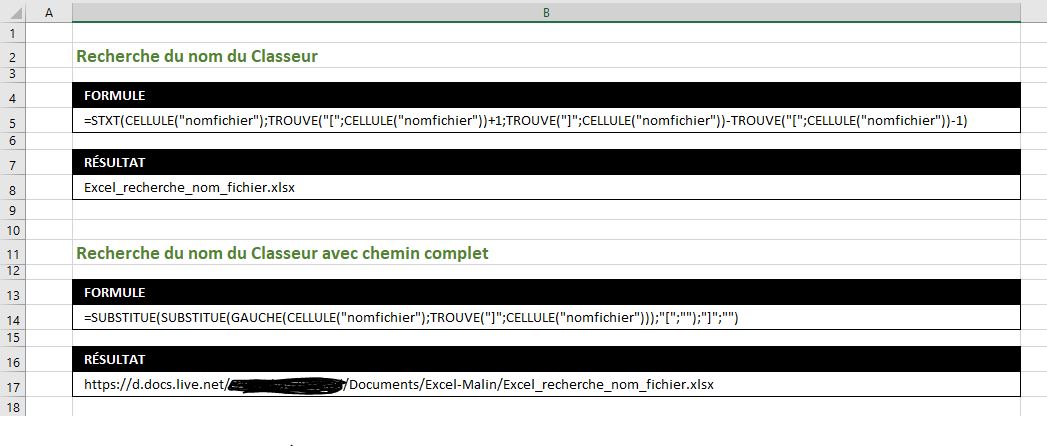The image size is (1047, 446).
Task: Select row 2 header
Action: [x=12, y=56]
